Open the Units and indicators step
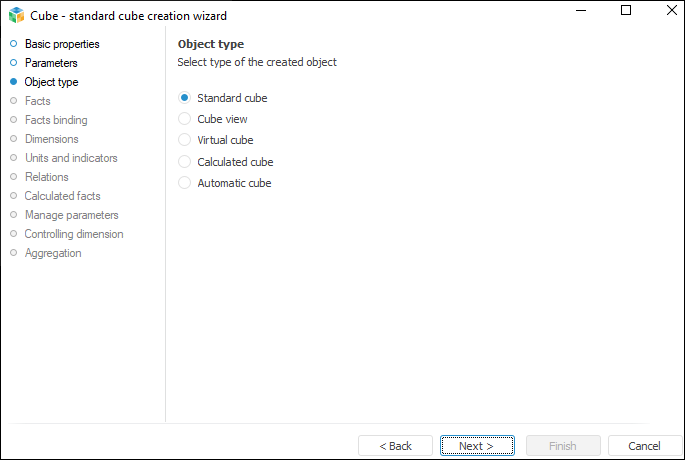685x460 pixels. pyautogui.click(x=71, y=158)
